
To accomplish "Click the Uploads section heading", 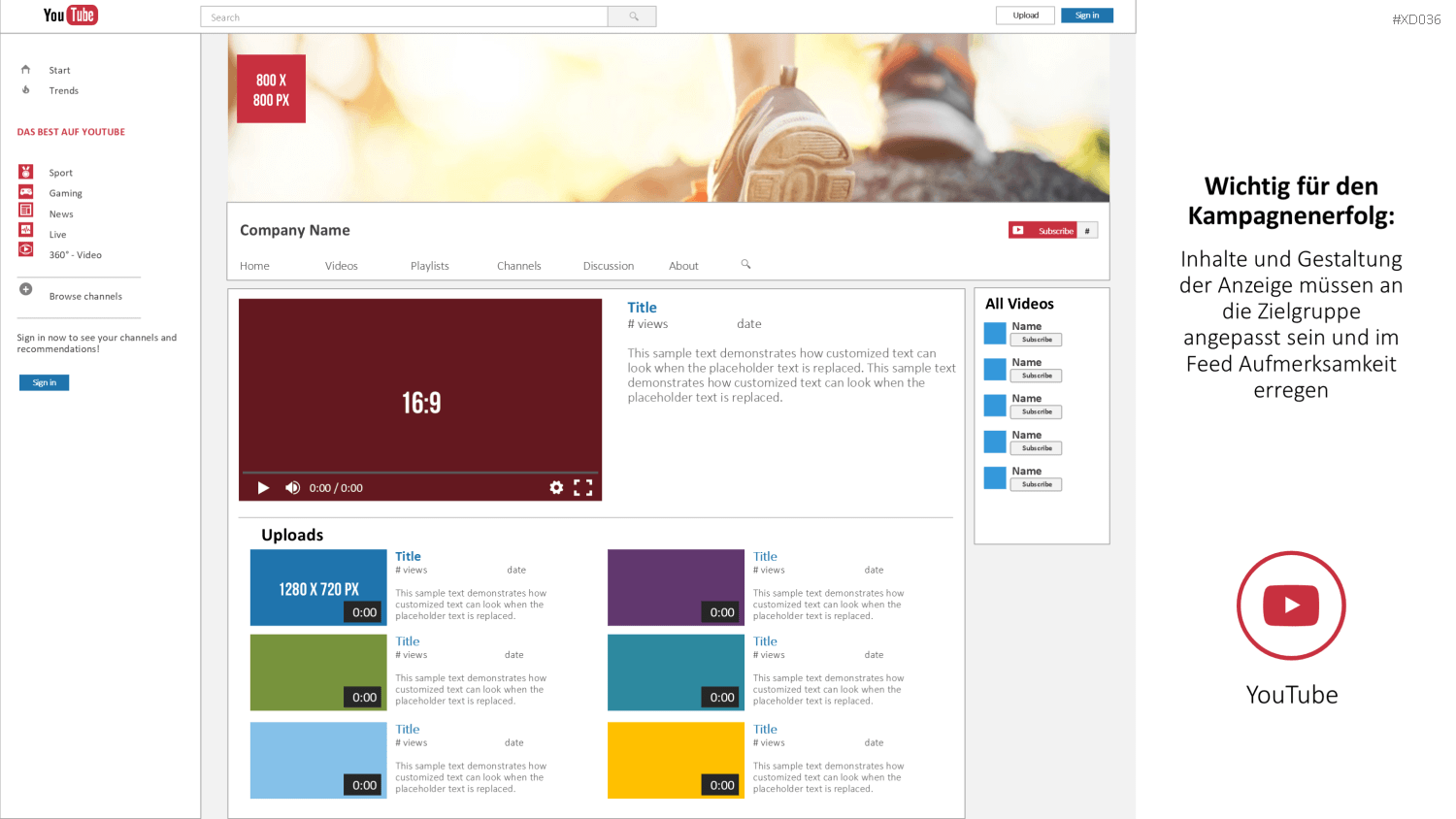I will [x=292, y=535].
